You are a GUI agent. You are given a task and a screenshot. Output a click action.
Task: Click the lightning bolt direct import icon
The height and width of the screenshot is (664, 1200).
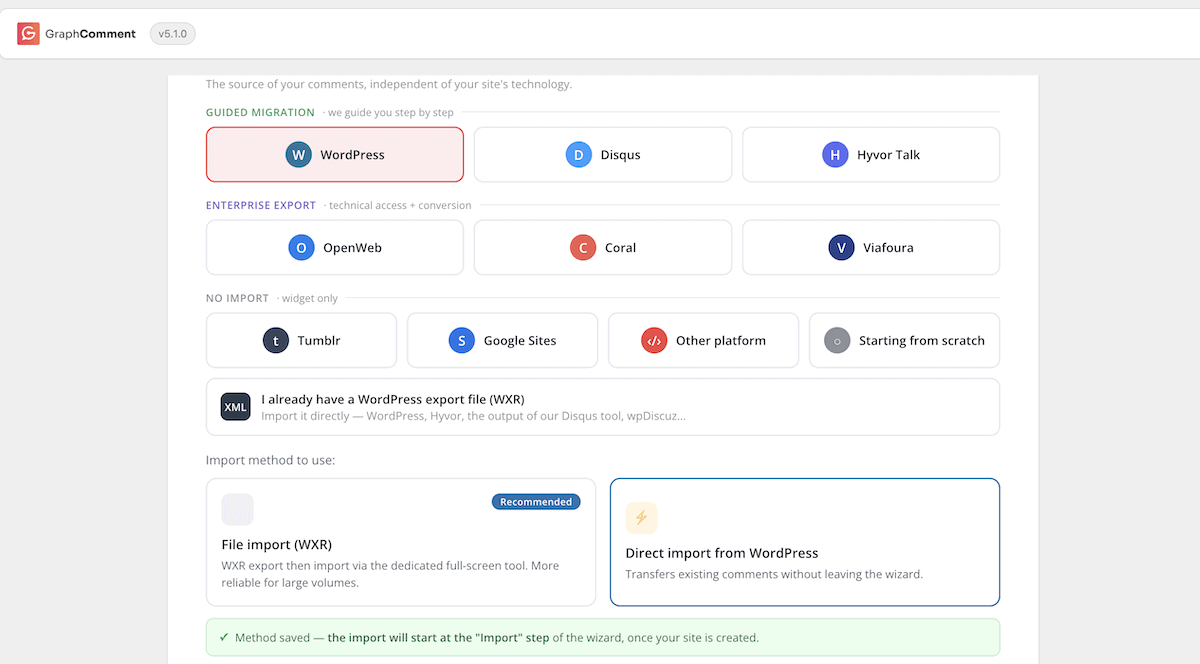(641, 518)
